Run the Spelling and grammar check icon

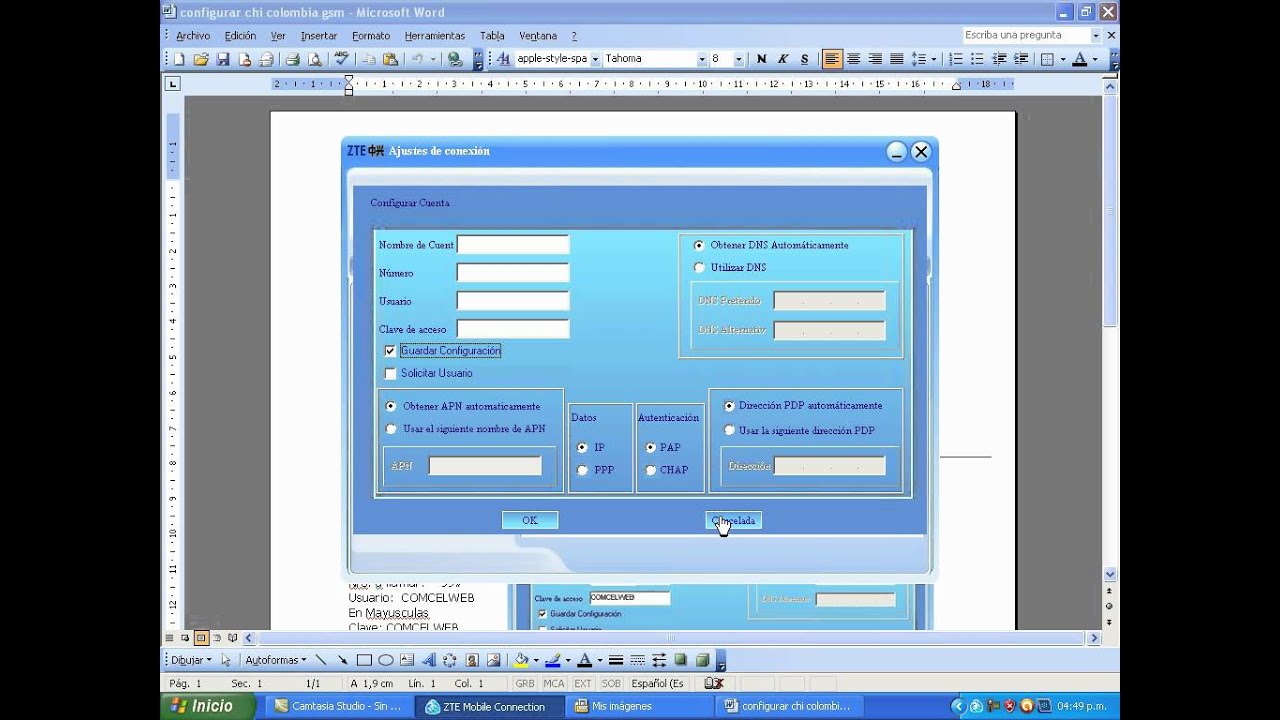coord(341,59)
